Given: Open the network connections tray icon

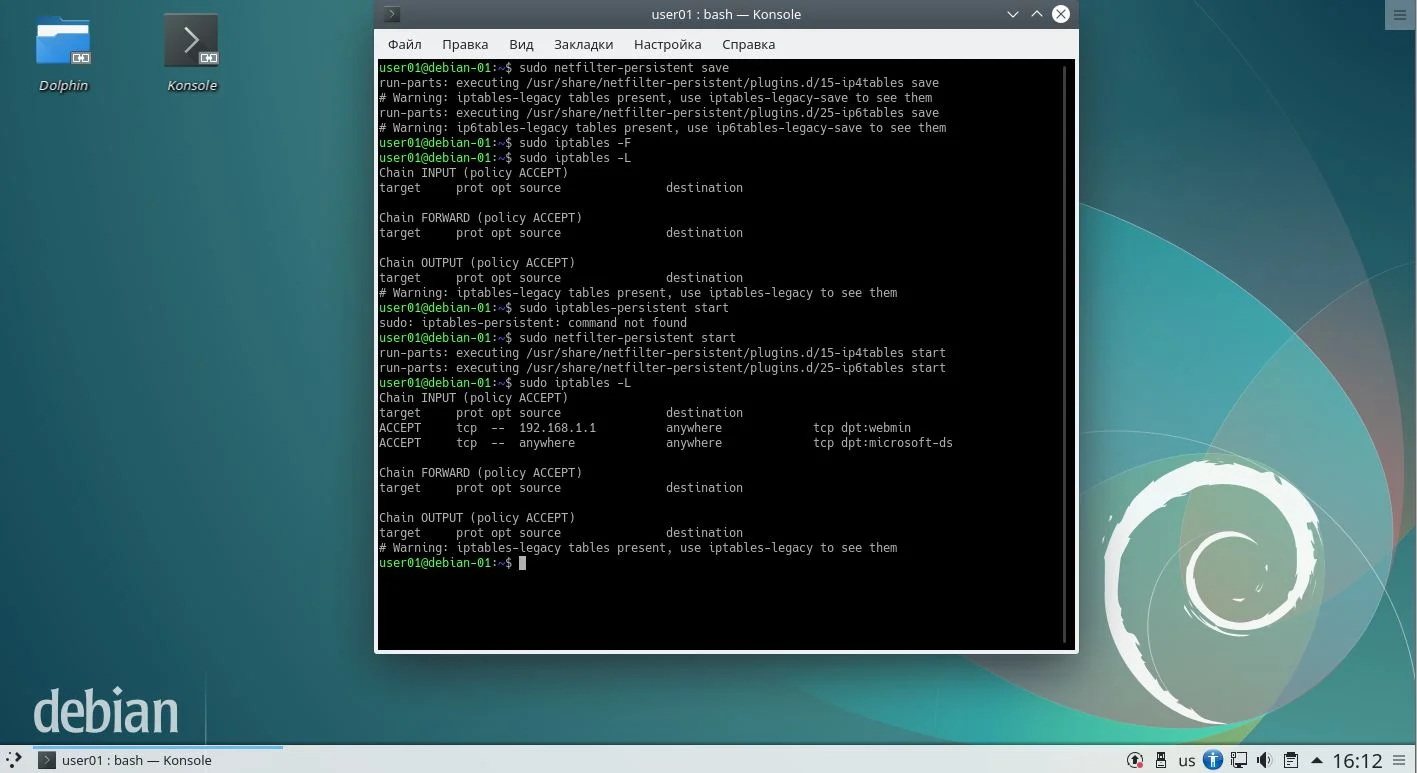Looking at the screenshot, I should pos(1238,761).
